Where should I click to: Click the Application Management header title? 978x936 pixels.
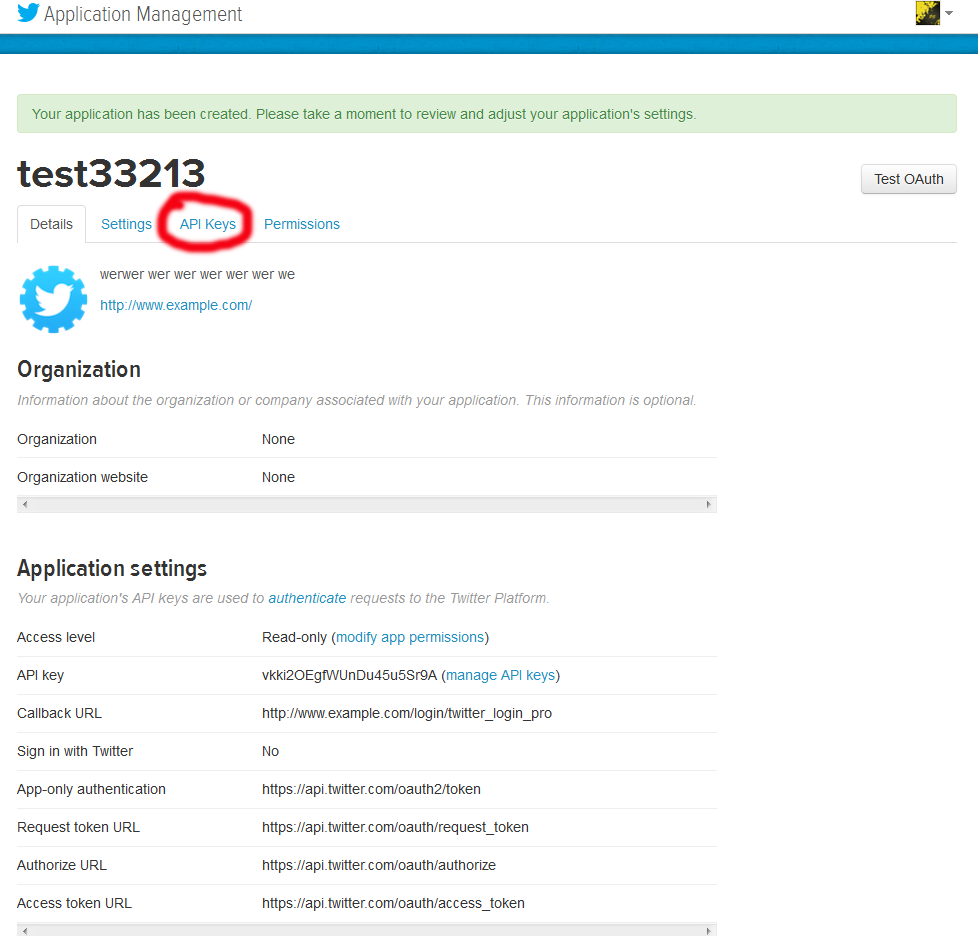point(143,14)
